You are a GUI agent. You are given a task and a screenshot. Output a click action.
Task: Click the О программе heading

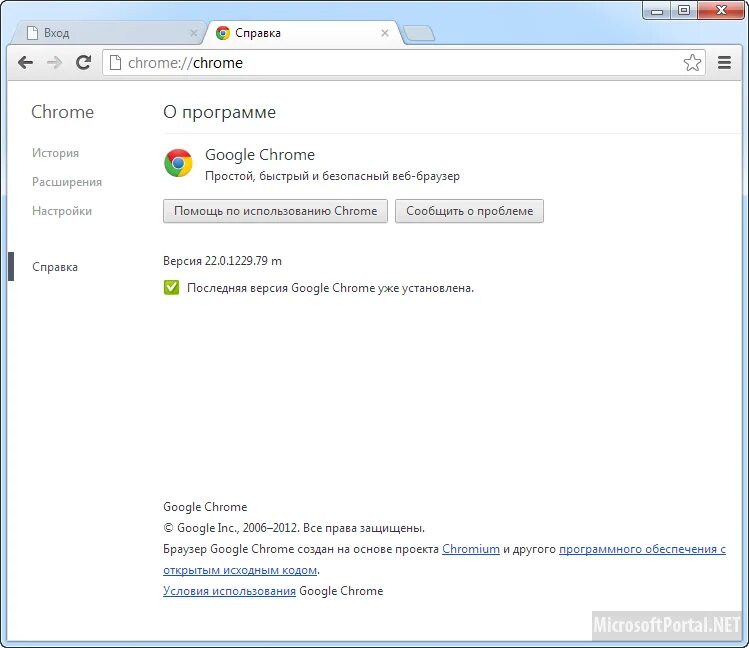pos(219,112)
